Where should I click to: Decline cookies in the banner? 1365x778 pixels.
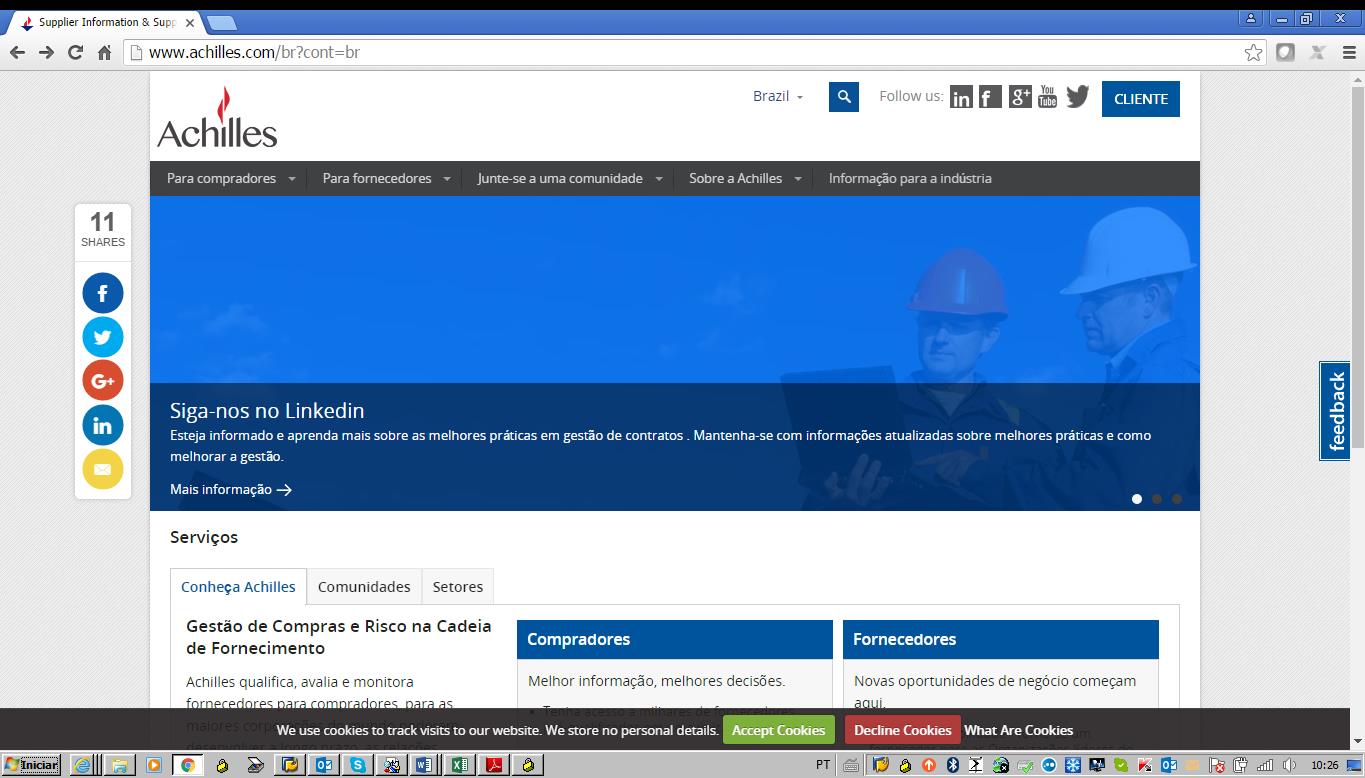(x=903, y=730)
